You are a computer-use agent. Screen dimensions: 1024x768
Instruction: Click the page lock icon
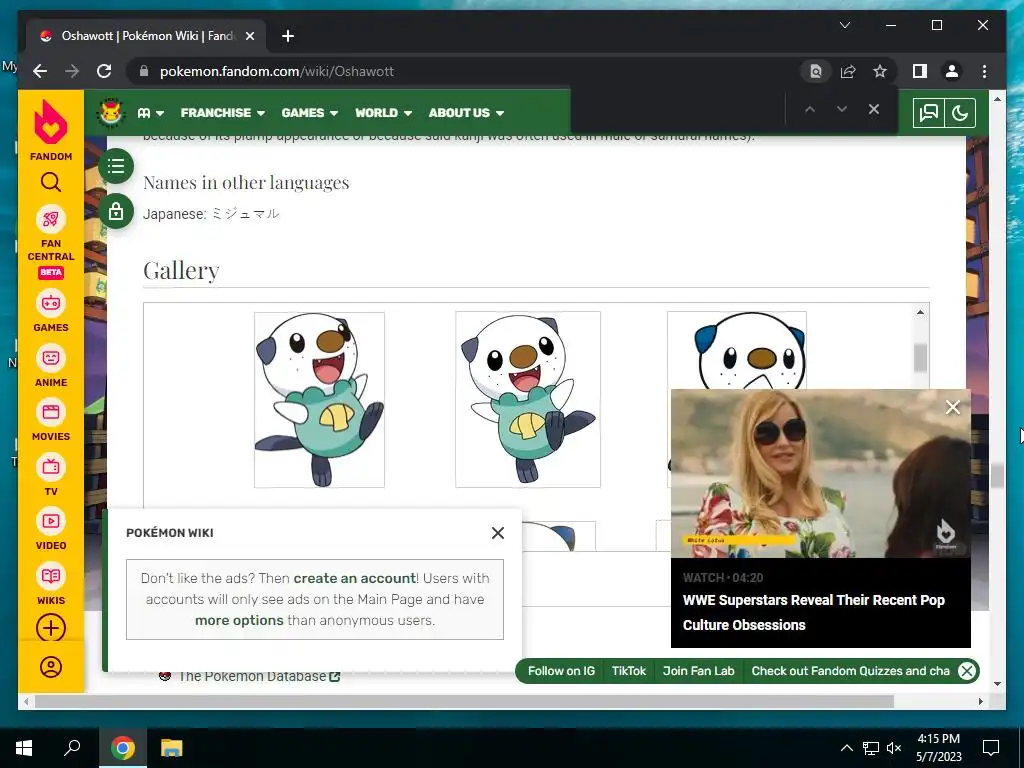coord(116,212)
